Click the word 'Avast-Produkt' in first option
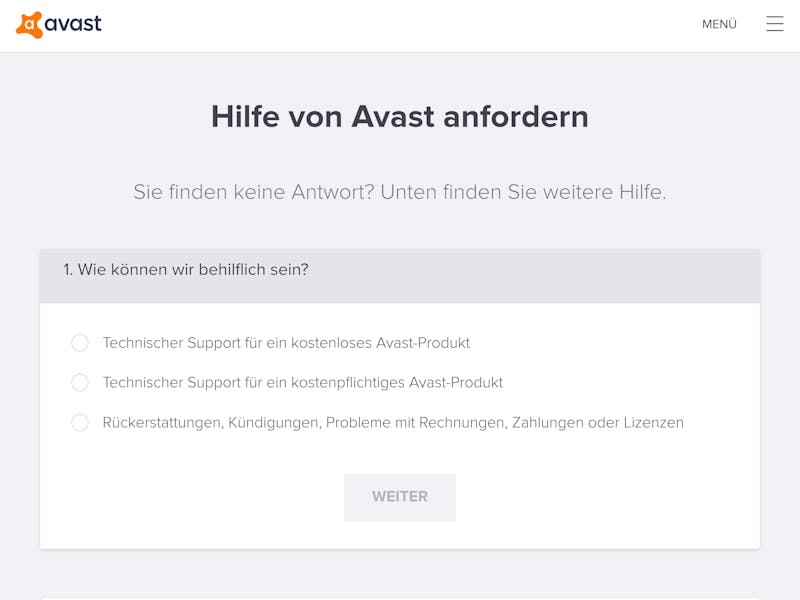This screenshot has width=800, height=600. pos(423,343)
